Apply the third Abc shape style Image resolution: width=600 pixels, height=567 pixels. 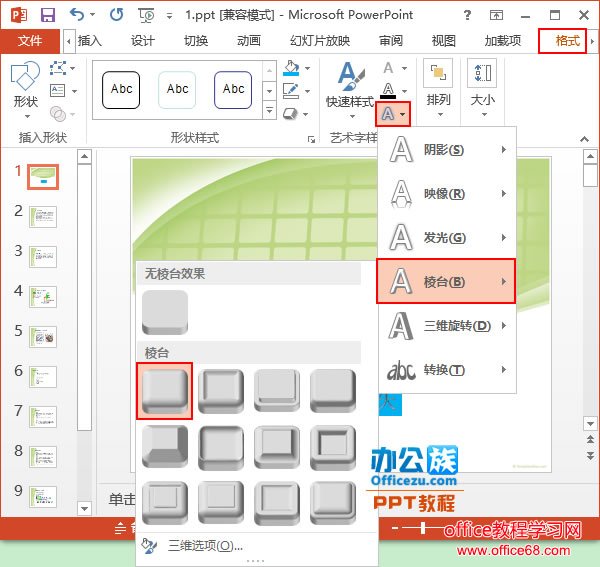pos(233,90)
